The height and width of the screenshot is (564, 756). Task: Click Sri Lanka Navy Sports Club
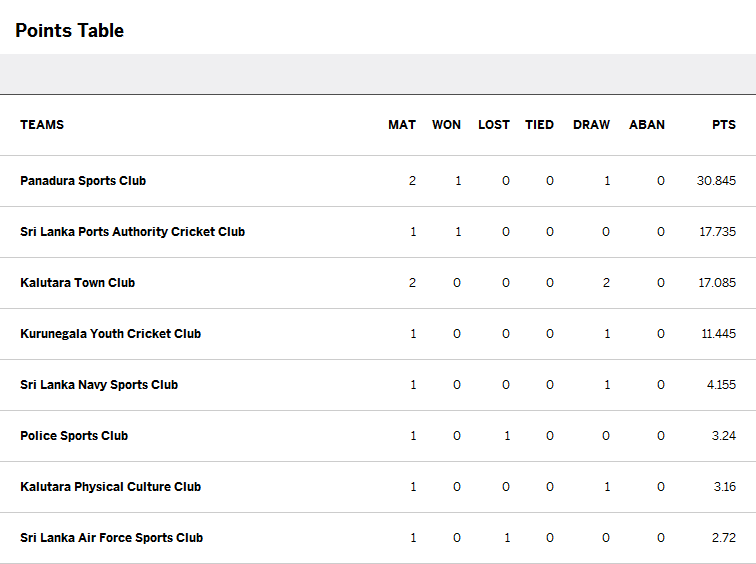pos(99,385)
